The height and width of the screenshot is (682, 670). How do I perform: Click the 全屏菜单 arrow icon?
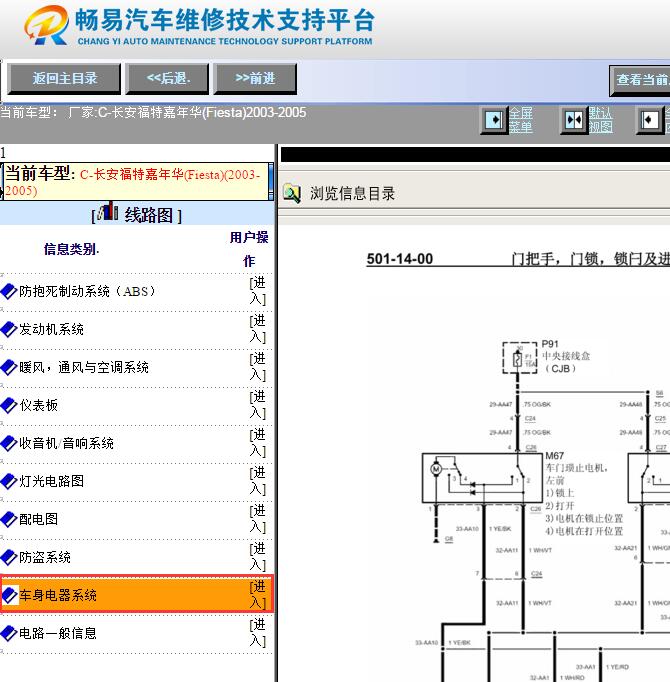(494, 120)
